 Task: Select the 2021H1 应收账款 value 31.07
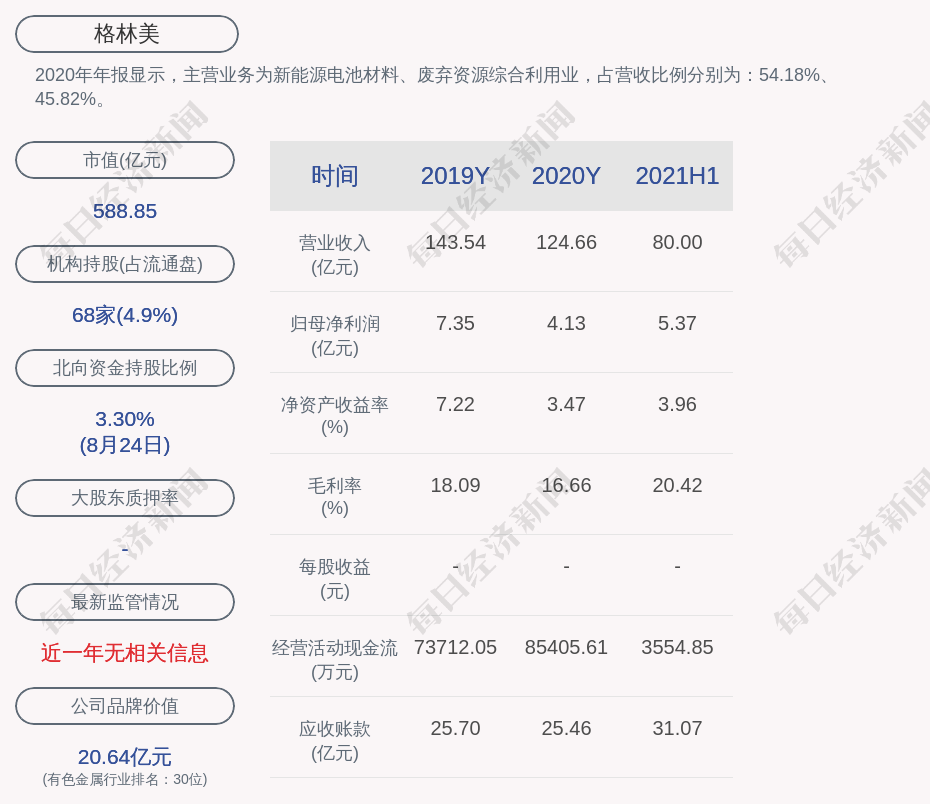tap(677, 728)
